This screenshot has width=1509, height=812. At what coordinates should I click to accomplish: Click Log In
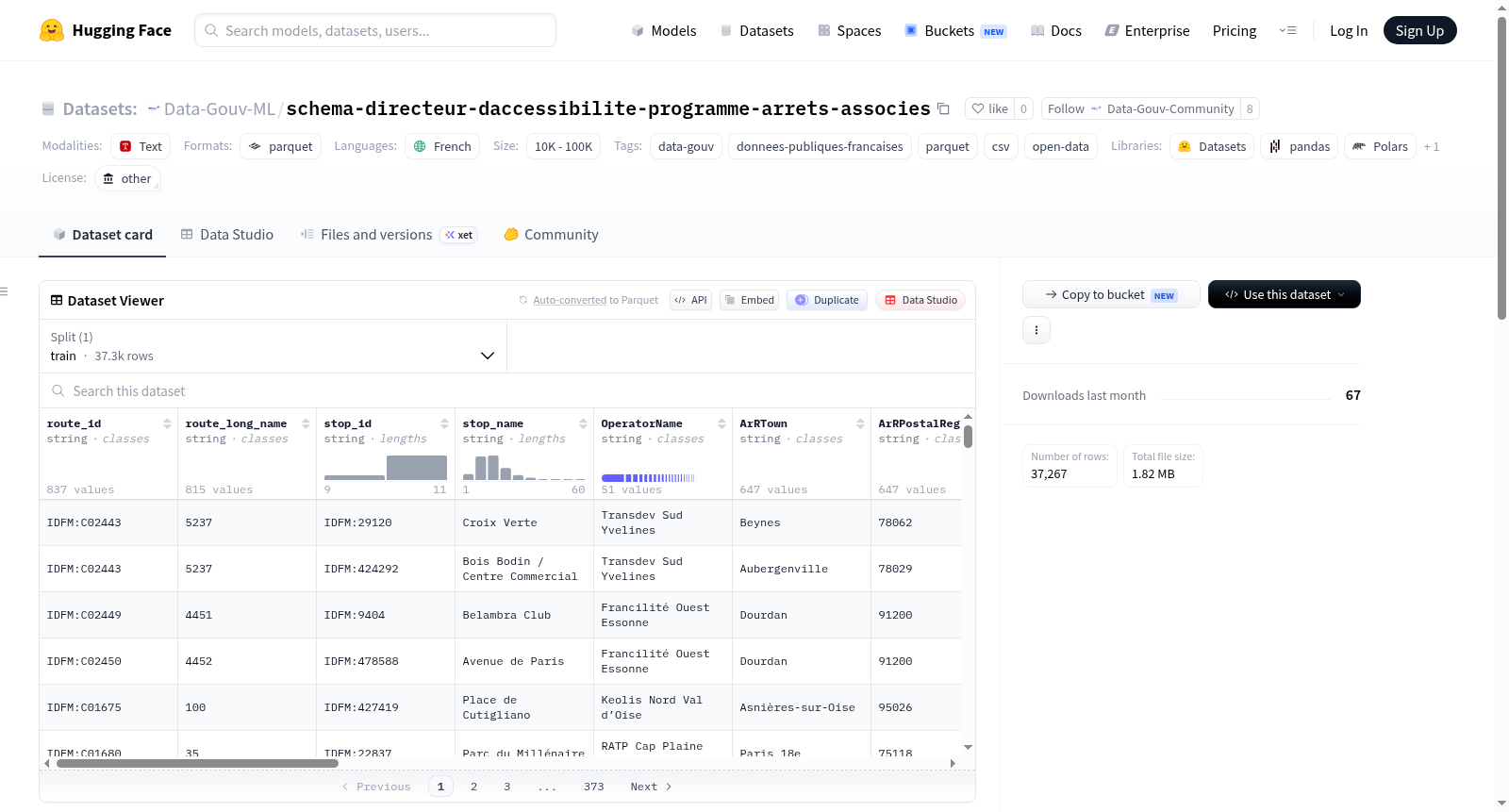point(1349,30)
